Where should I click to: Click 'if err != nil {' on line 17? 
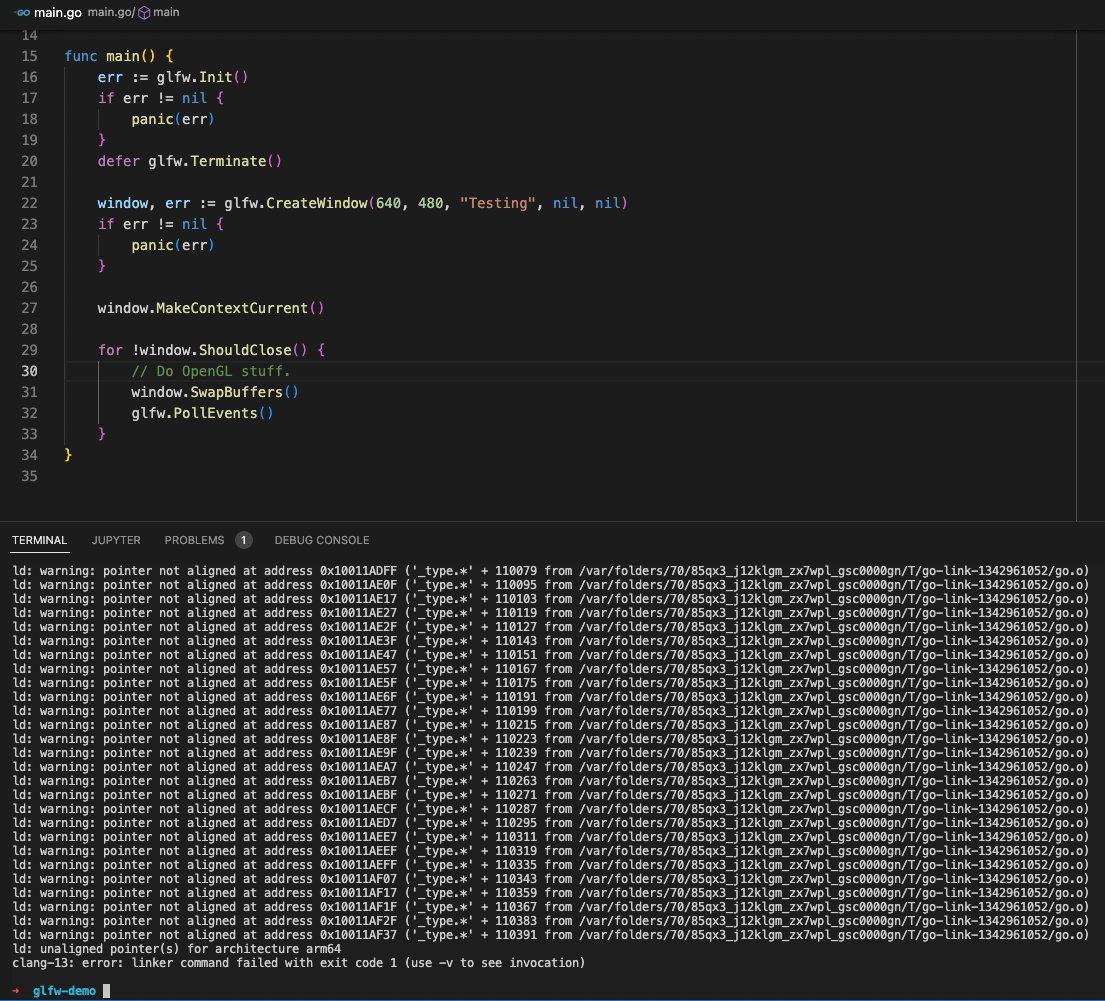(x=161, y=98)
